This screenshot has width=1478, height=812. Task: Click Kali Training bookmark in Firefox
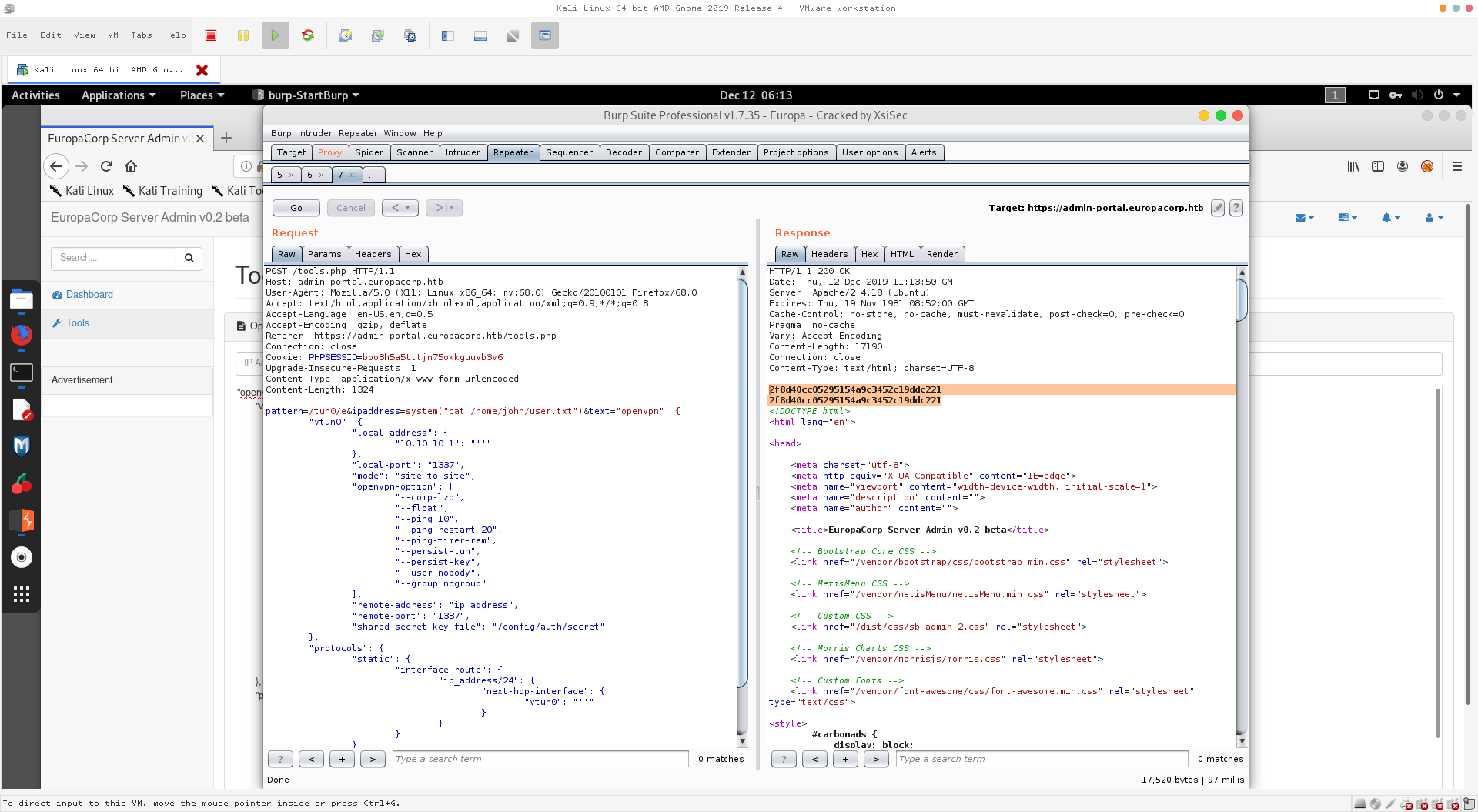(163, 191)
